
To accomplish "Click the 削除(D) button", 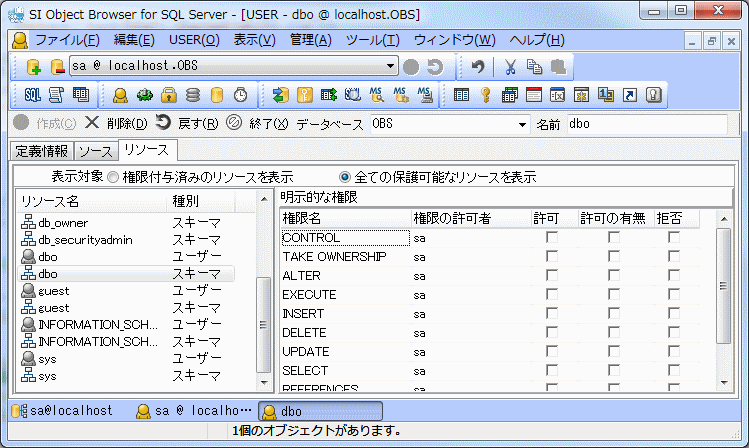I will (116, 124).
